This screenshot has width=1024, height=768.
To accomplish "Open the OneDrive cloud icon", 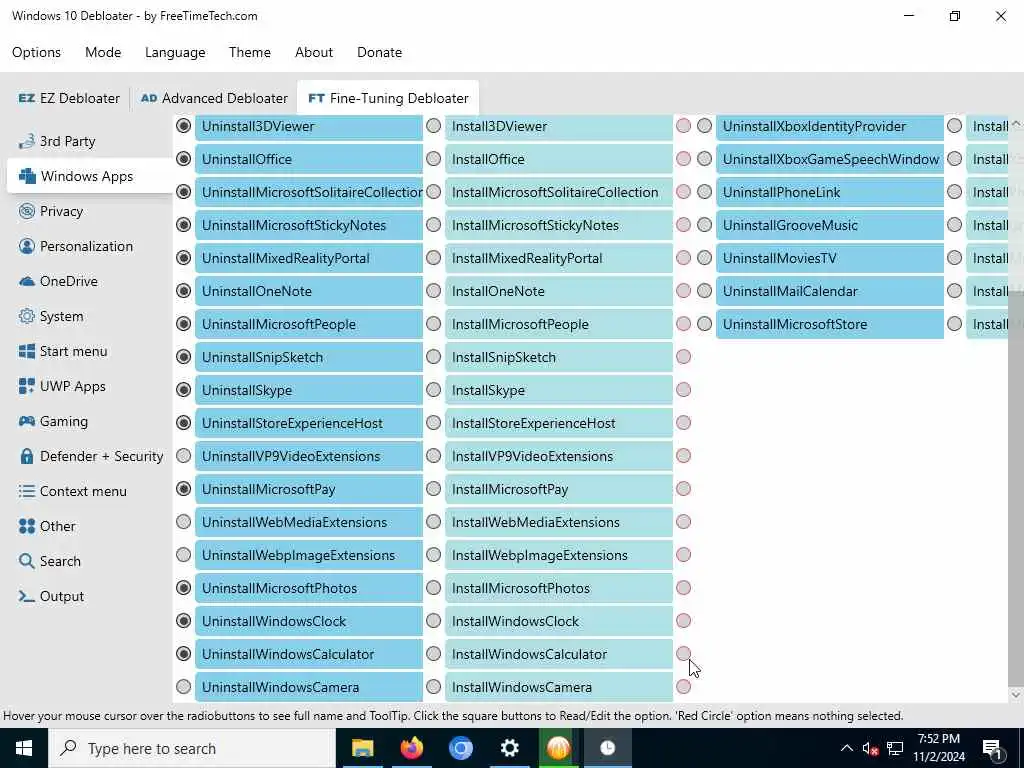I will 27,281.
